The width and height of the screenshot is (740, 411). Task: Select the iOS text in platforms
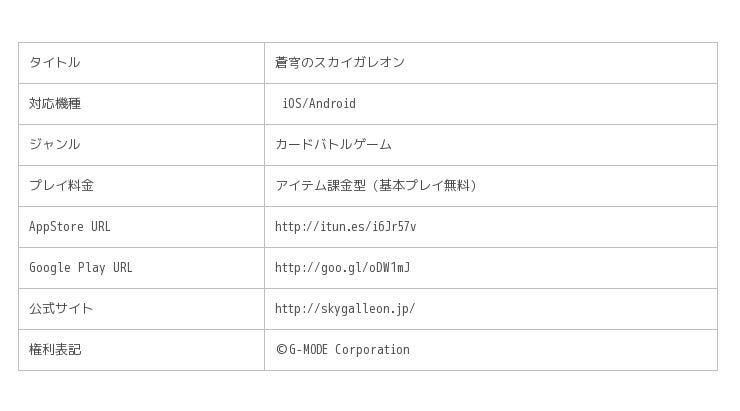pyautogui.click(x=292, y=104)
